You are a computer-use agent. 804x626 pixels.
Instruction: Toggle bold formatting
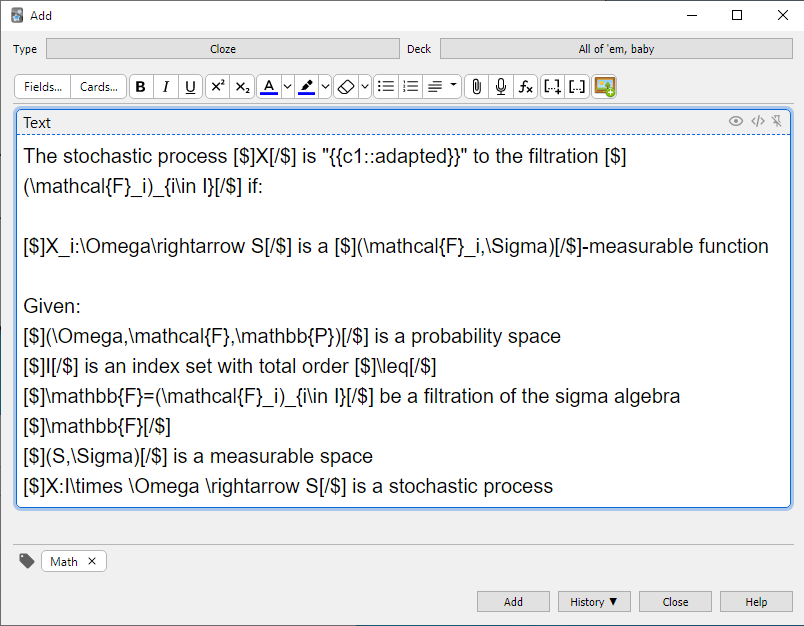coord(140,87)
